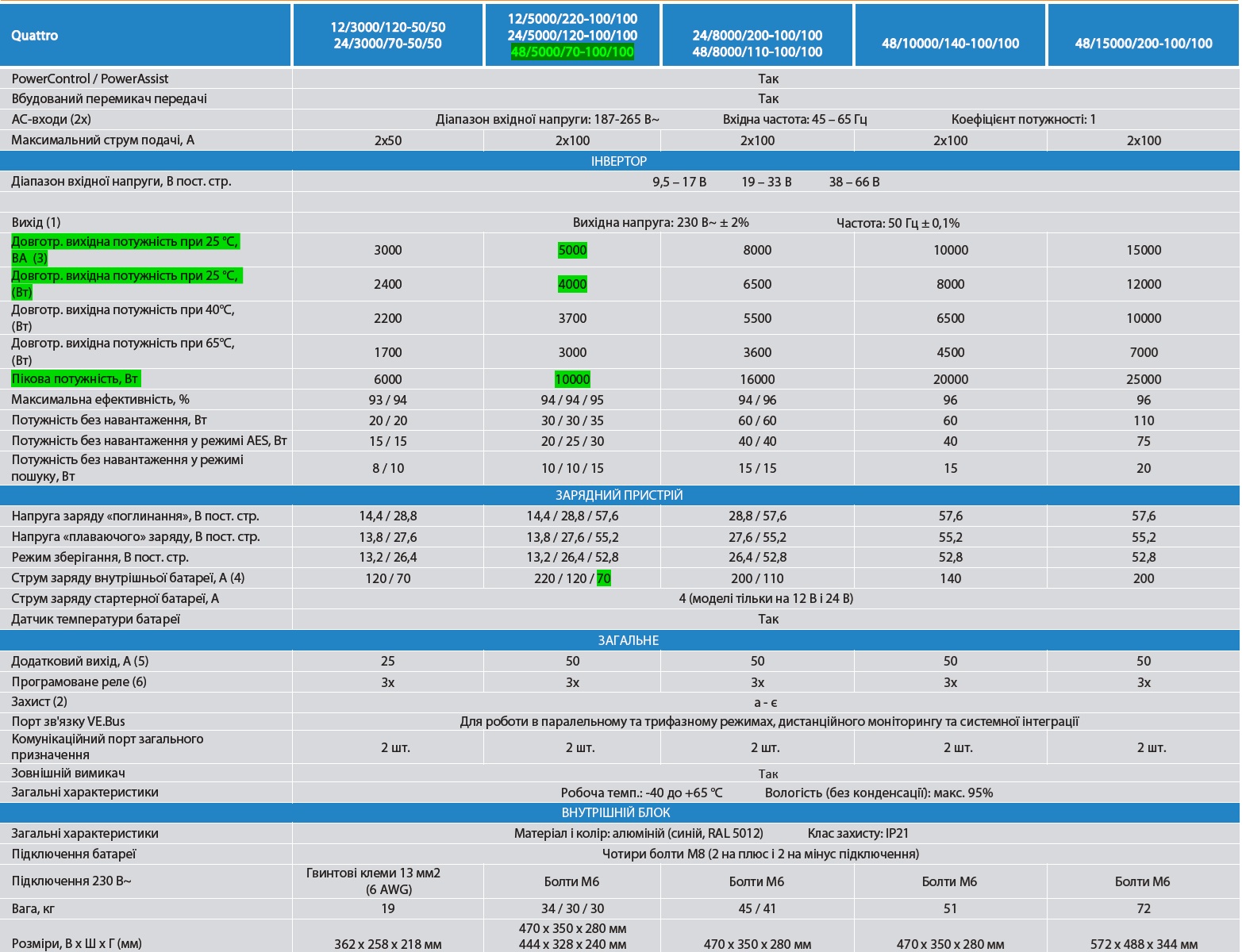This screenshot has width=1242, height=952.
Task: Click the highlighted 5000 VA value
Action: (572, 250)
